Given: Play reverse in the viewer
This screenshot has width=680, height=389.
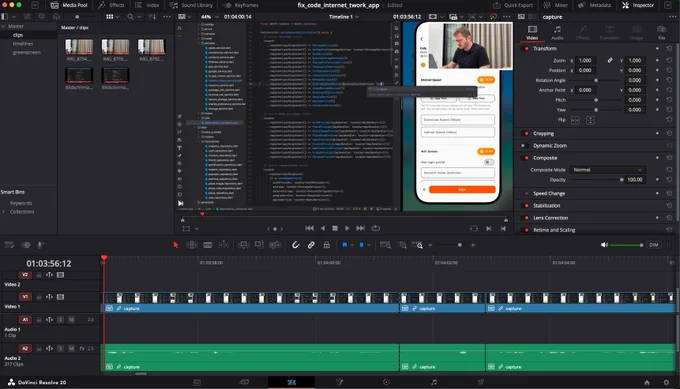Looking at the screenshot, I should [x=323, y=228].
